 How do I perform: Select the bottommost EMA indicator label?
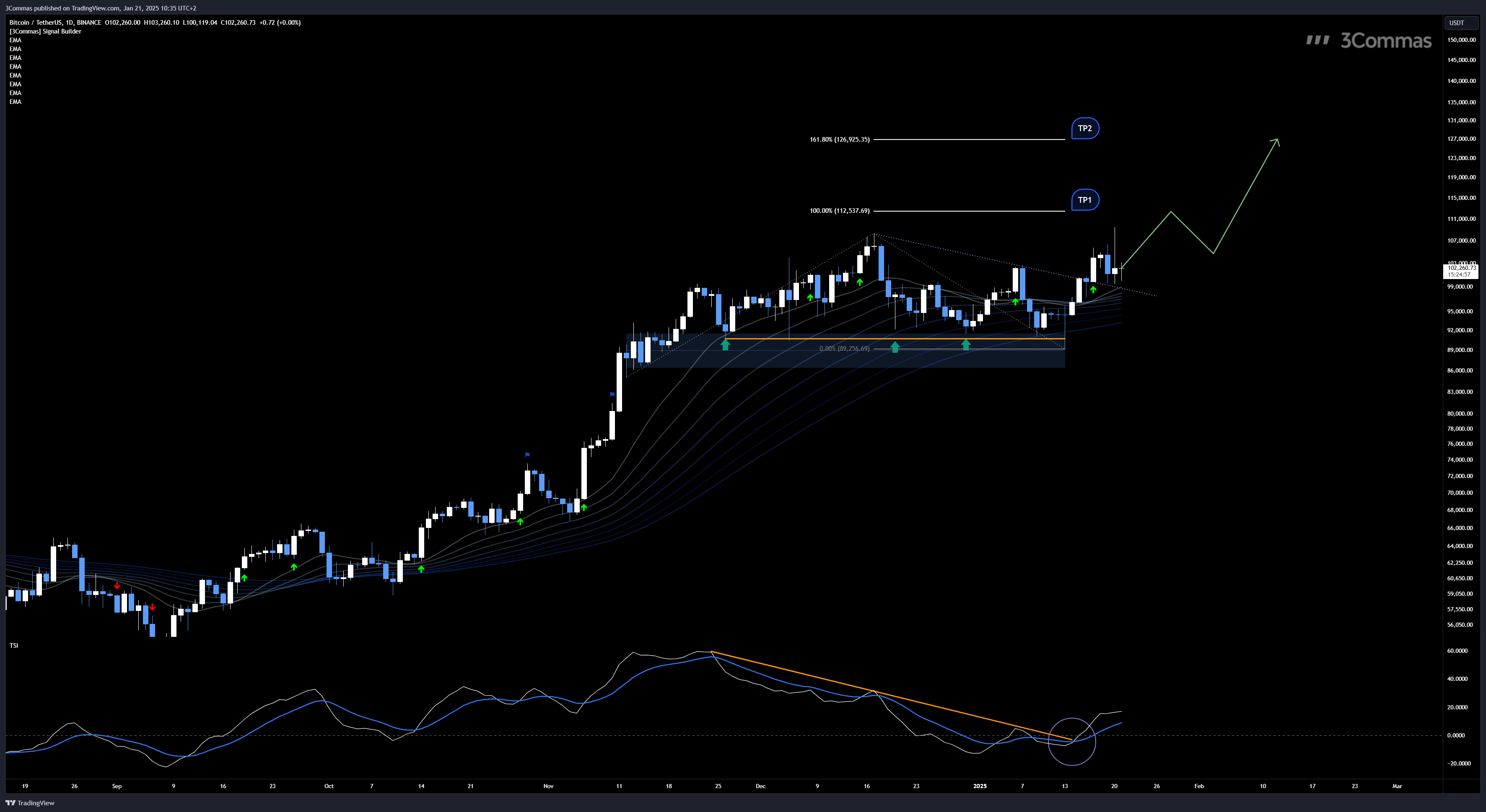tap(16, 102)
